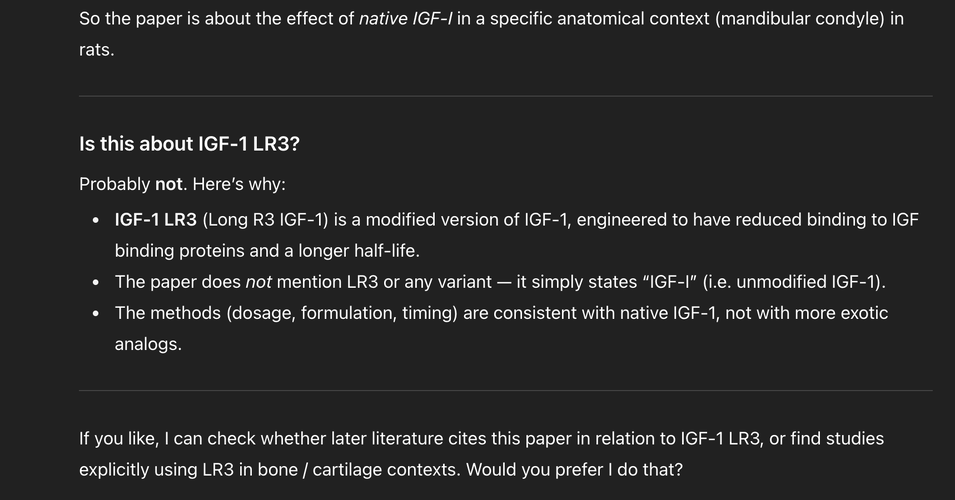Click the bullet marker before "The paper does"
Screen dimensions: 955x500
coord(96,282)
